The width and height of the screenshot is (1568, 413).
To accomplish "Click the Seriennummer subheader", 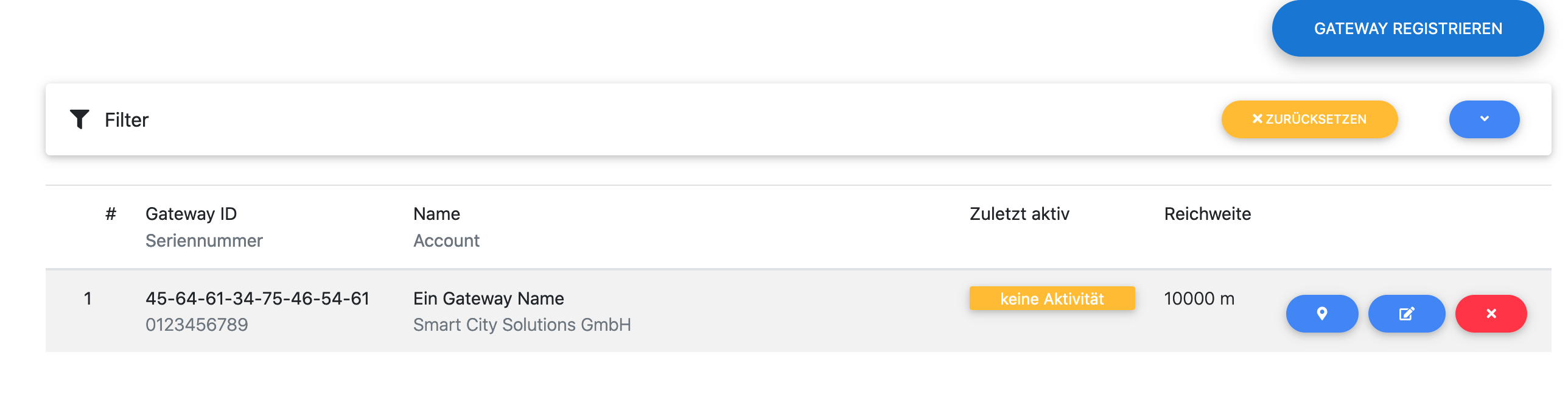I will [x=204, y=241].
